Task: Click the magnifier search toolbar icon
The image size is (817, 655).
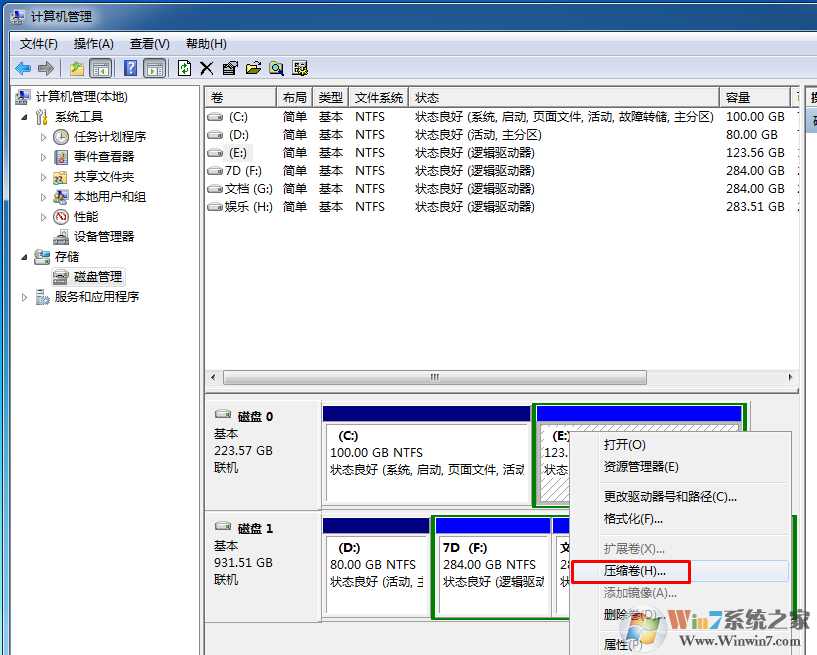Action: tap(276, 68)
